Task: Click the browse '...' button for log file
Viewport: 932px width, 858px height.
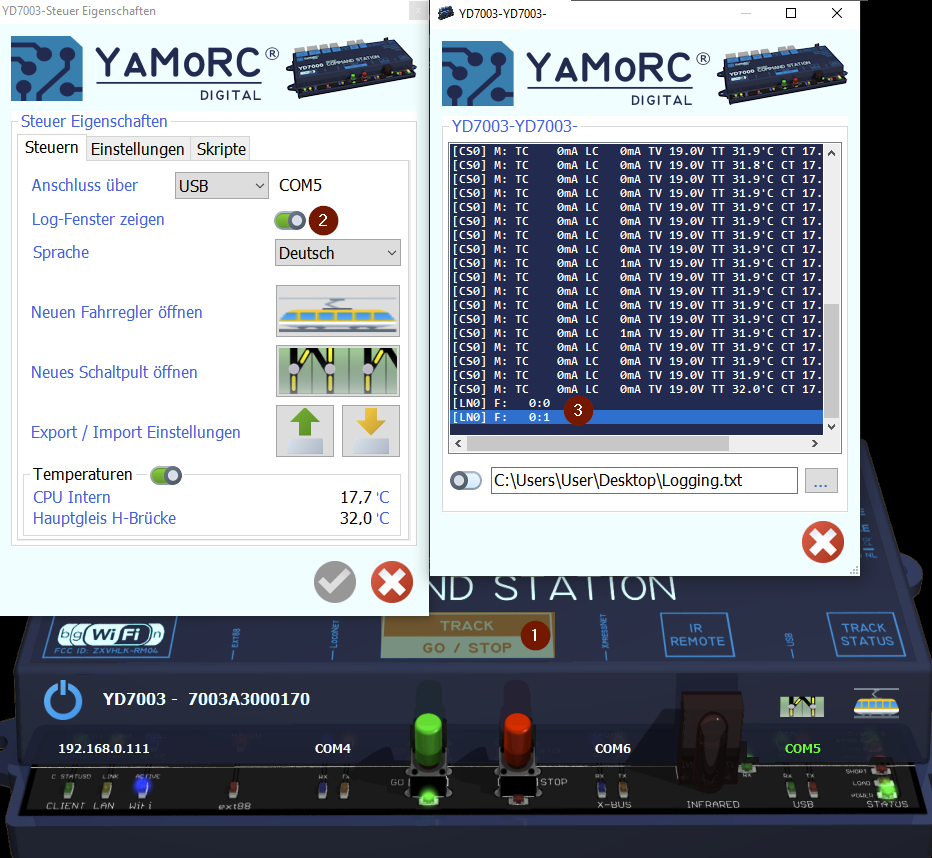Action: tap(821, 480)
